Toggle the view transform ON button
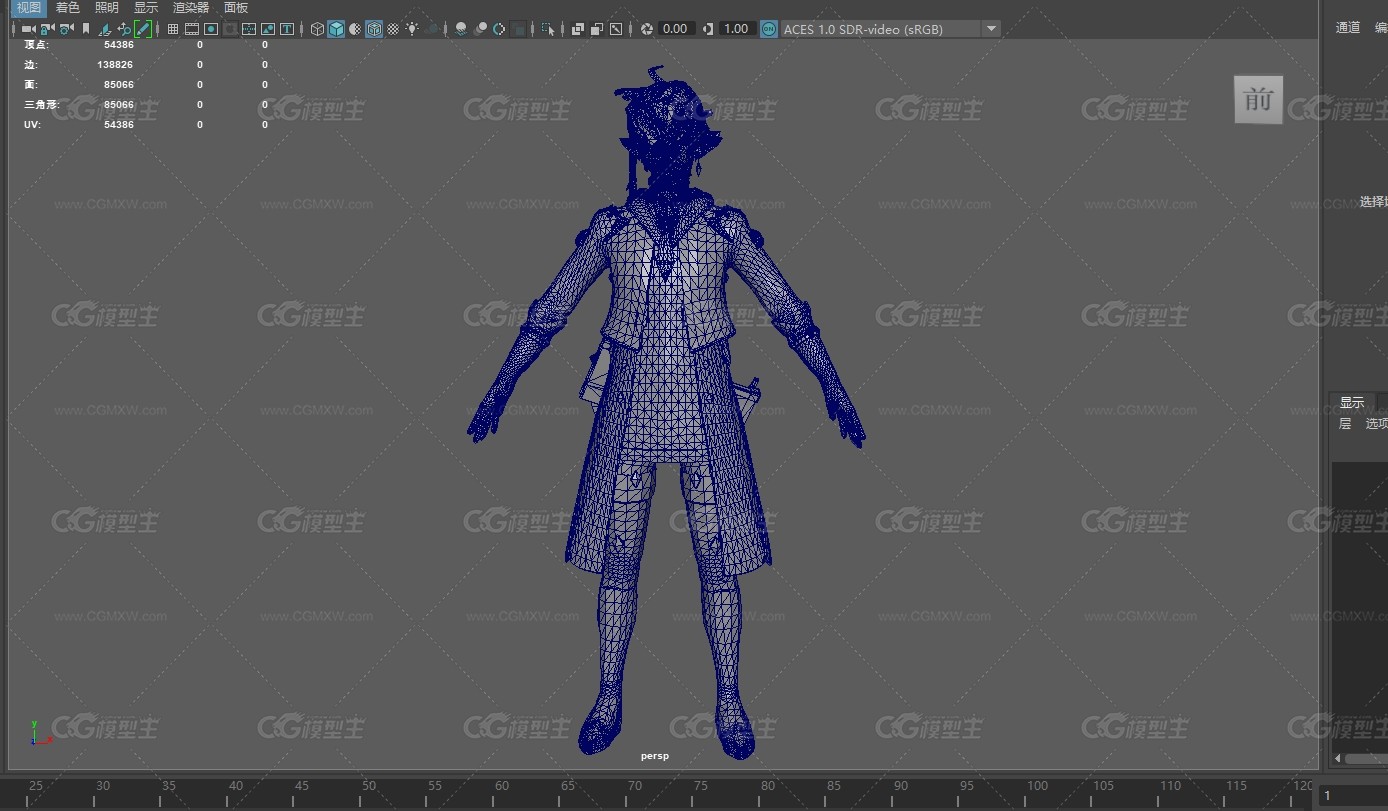The width and height of the screenshot is (1388, 811). click(768, 29)
